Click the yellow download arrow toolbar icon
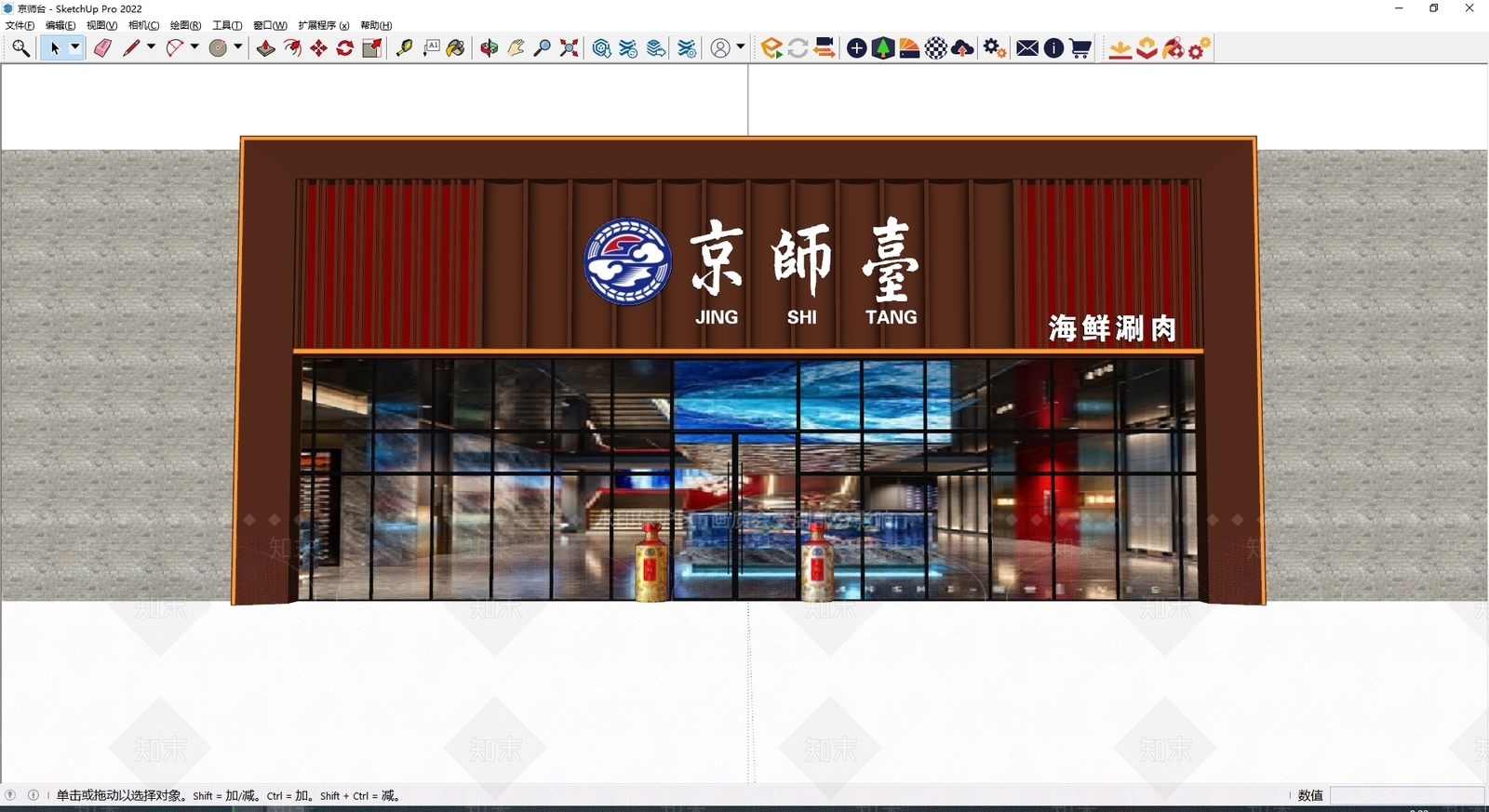Viewport: 1489px width, 812px height. (1120, 48)
